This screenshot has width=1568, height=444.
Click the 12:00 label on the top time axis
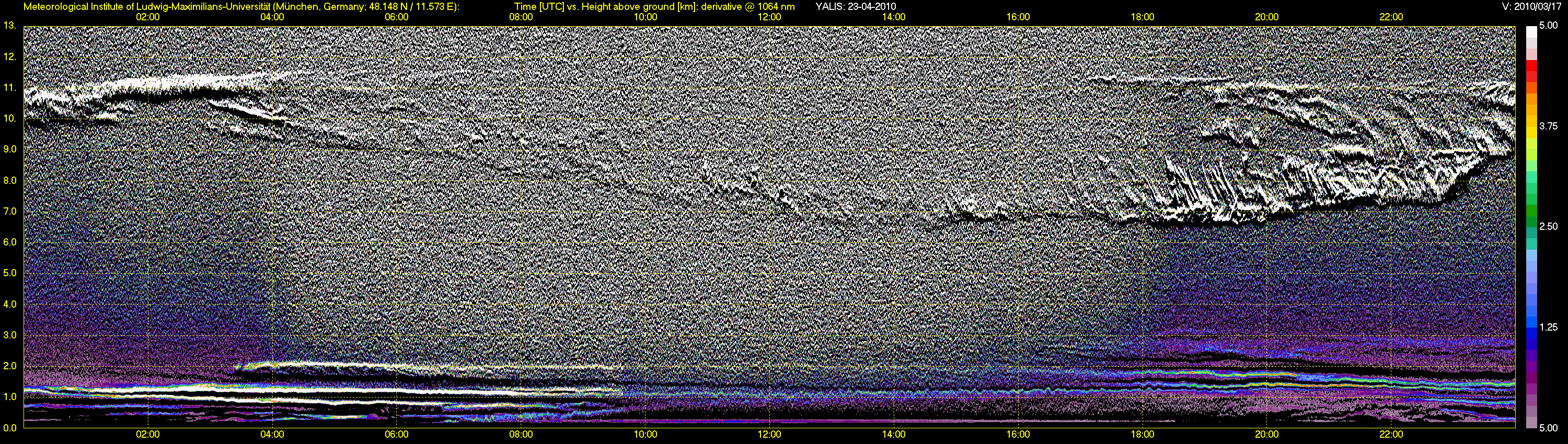coord(769,17)
